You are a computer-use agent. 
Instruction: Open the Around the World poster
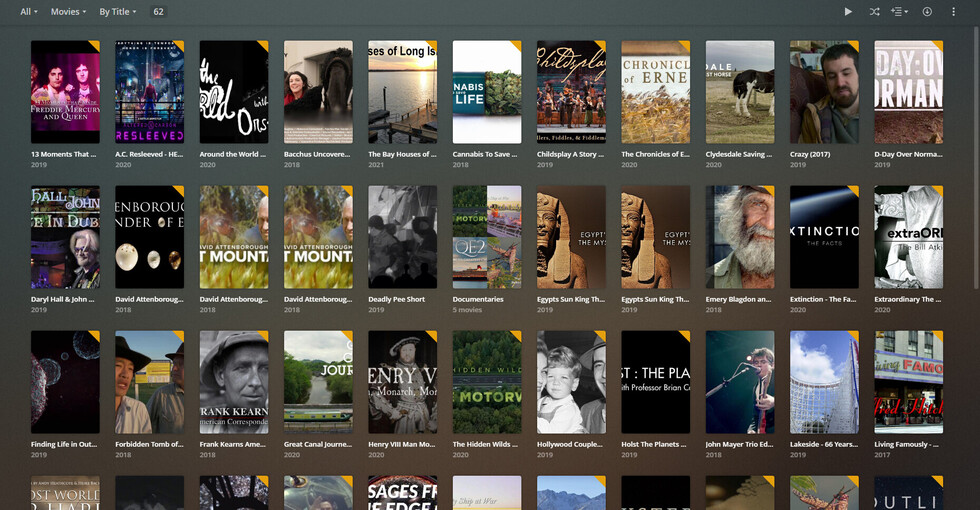pyautogui.click(x=234, y=92)
